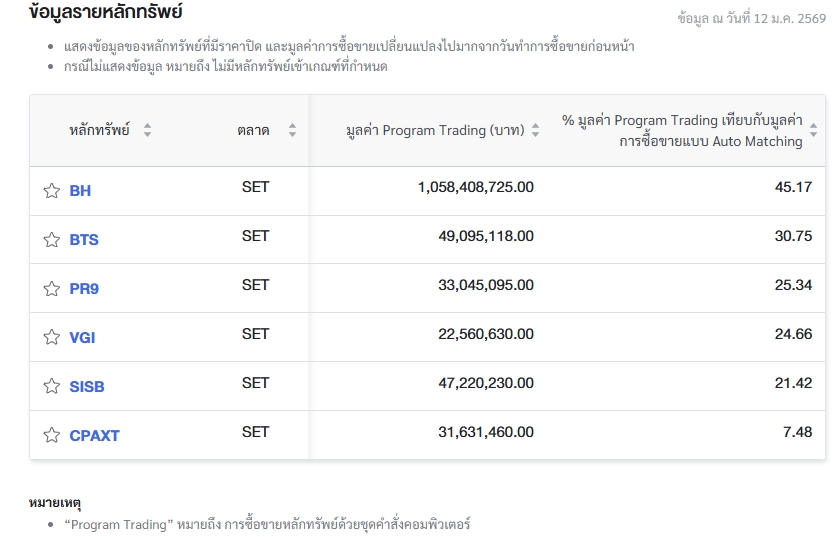This screenshot has height=537, width=840.
Task: Click the 45.17 percentage cell
Action: coord(793,187)
